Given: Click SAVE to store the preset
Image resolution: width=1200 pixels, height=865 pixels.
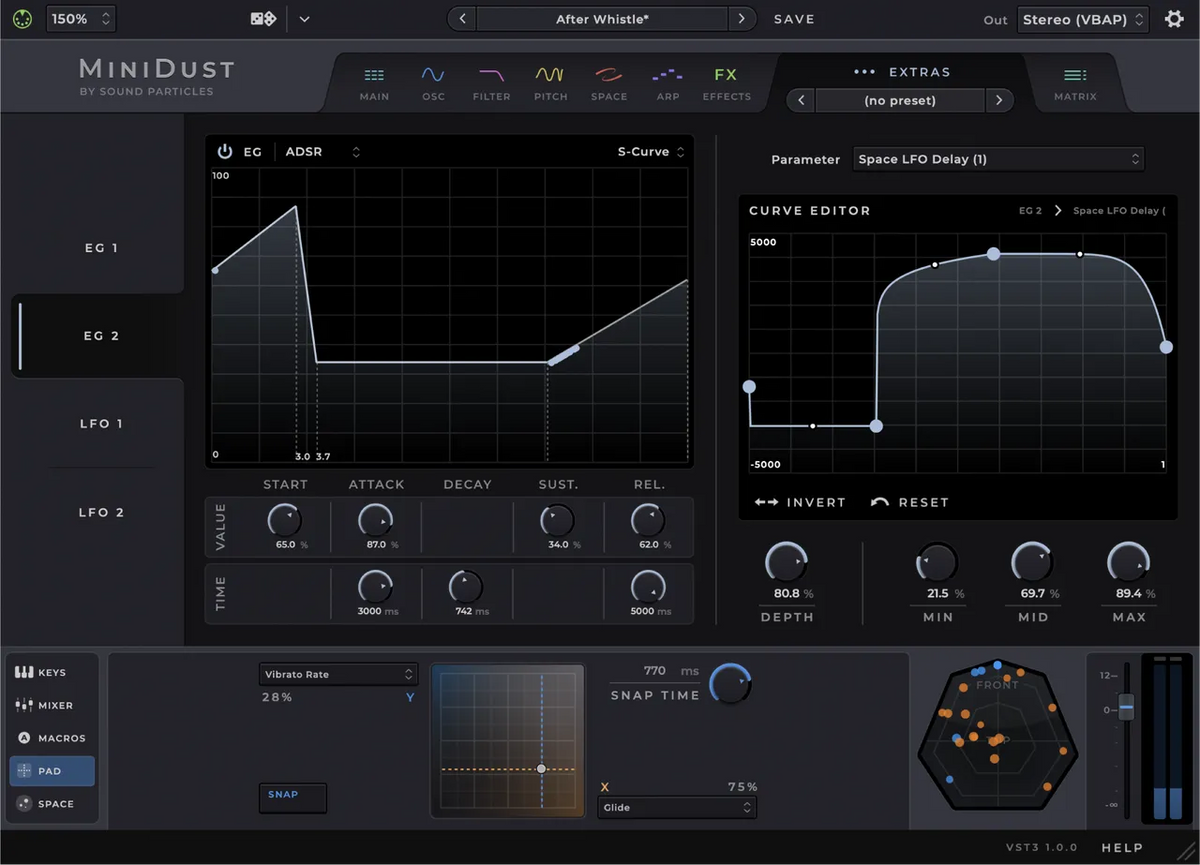Looking at the screenshot, I should coord(794,17).
